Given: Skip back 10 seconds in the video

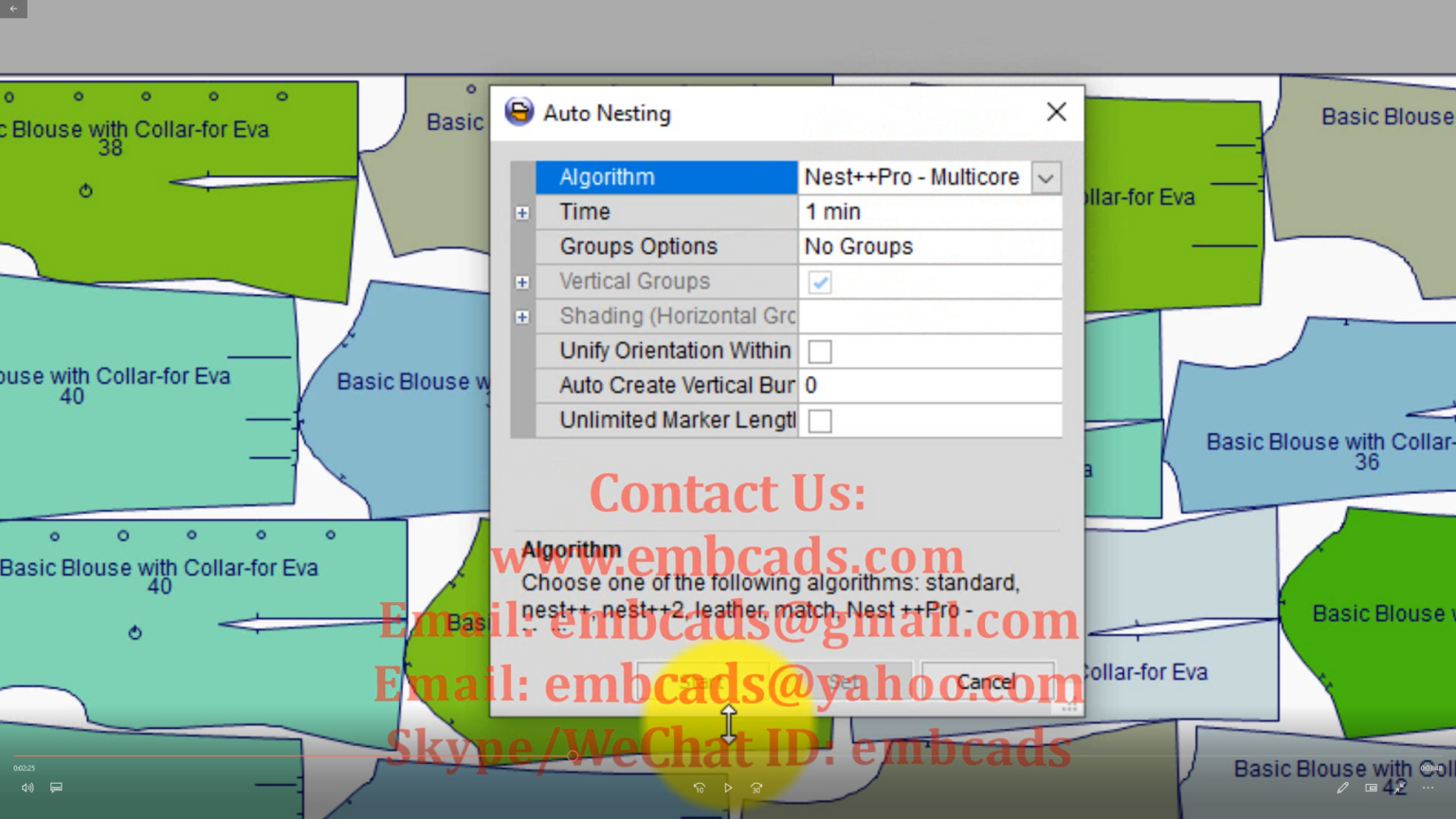Looking at the screenshot, I should pos(700,788).
